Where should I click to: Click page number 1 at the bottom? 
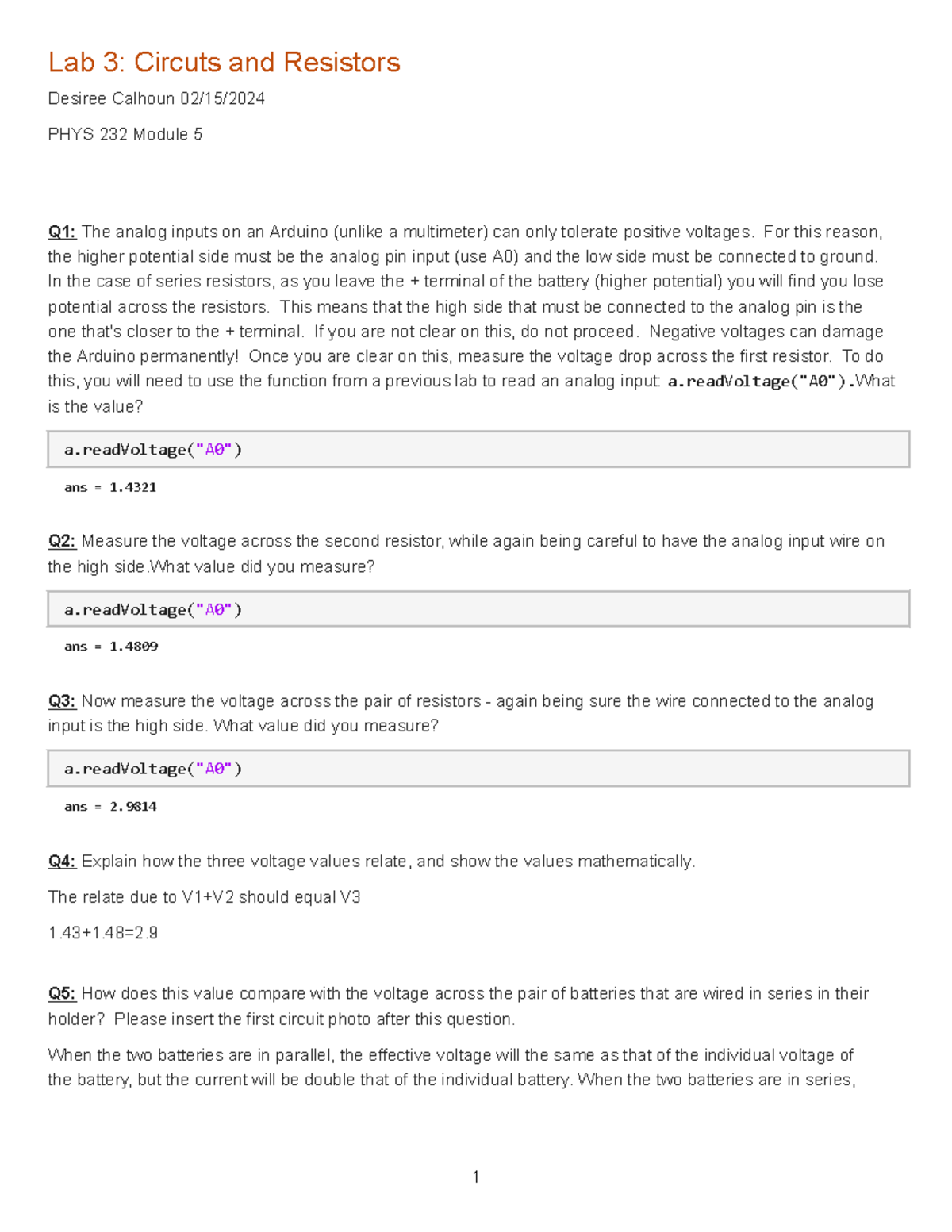[x=476, y=1176]
